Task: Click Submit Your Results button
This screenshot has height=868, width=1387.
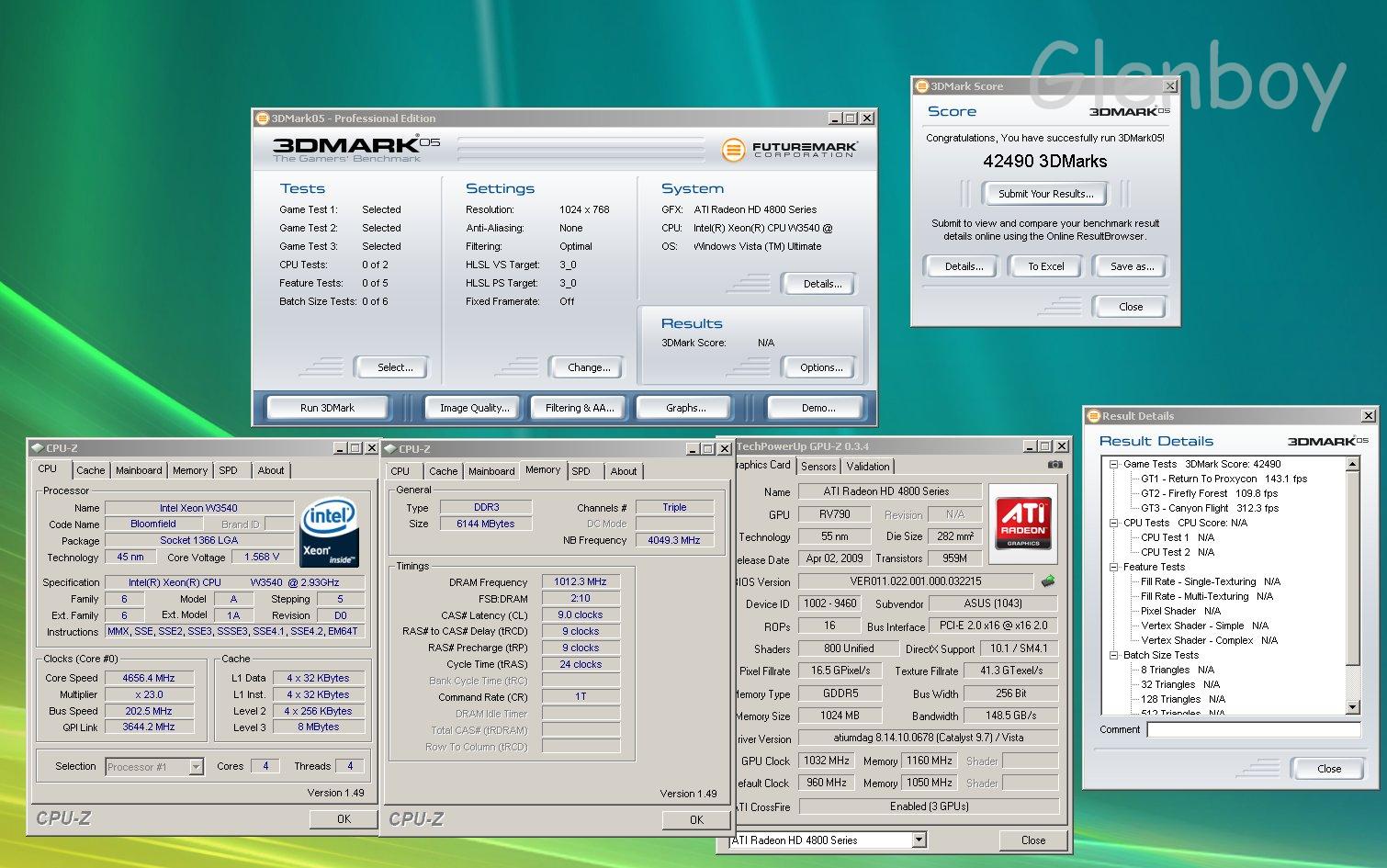Action: [1045, 194]
